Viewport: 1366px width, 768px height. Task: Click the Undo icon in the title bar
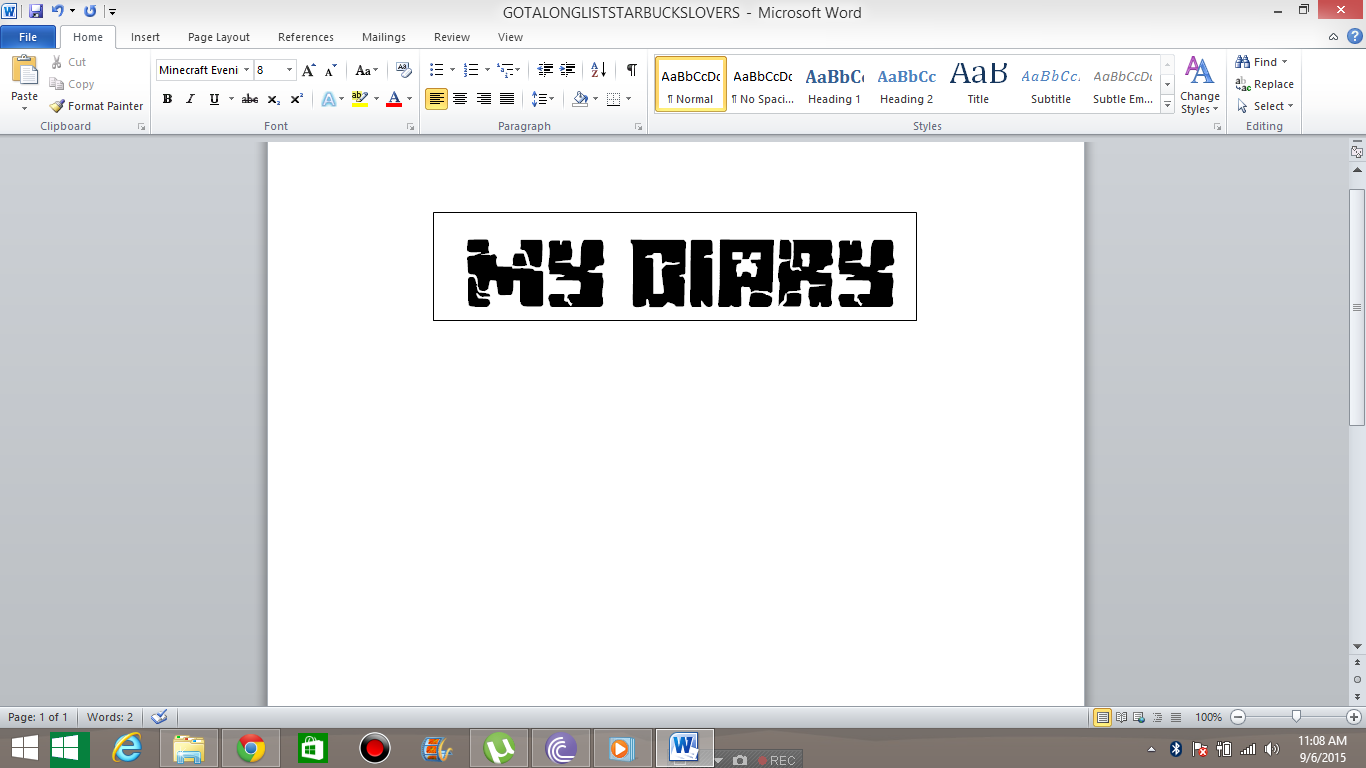(57, 11)
